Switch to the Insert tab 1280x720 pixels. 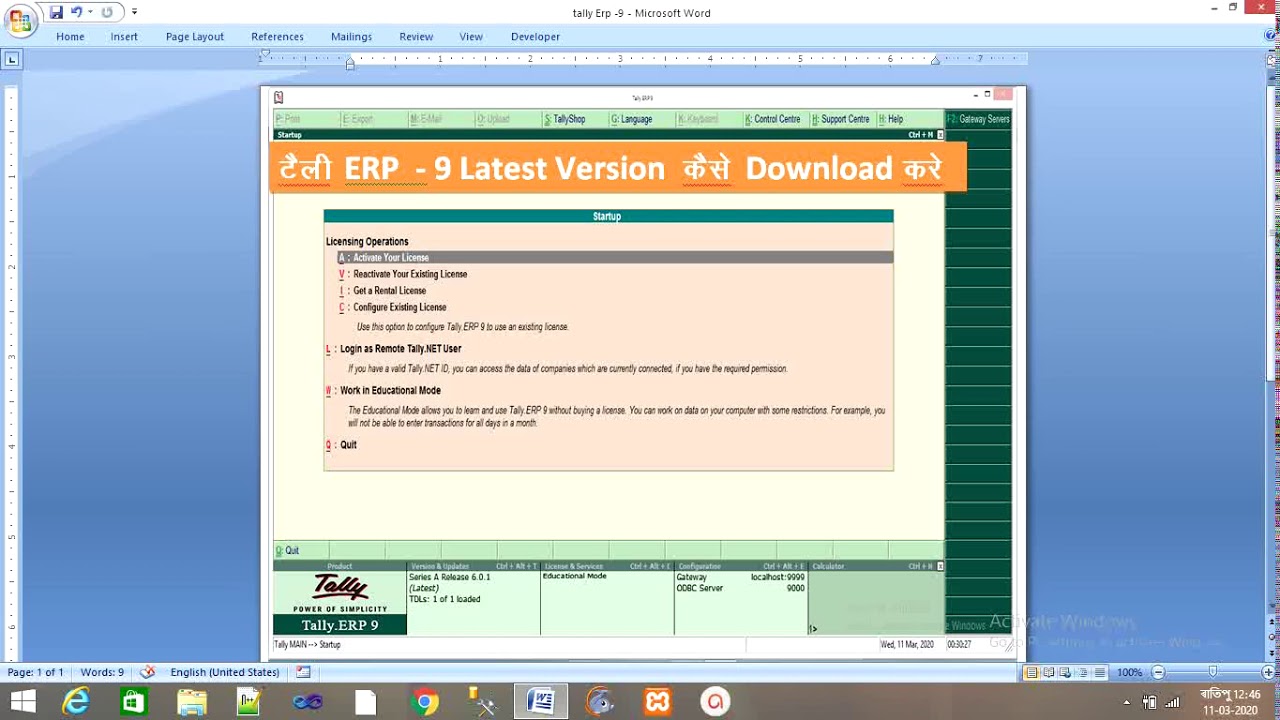tap(124, 36)
